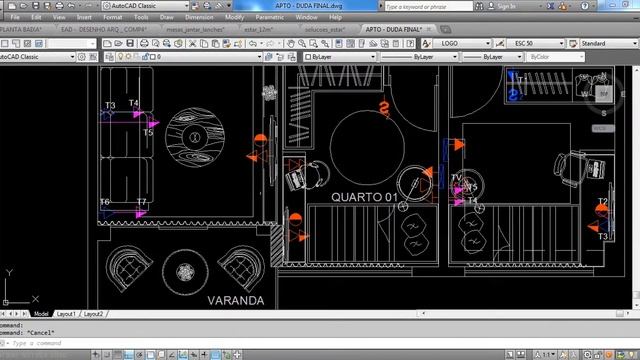Screen dimensions: 640x360
Task: Click the new drawing tab button
Action: coord(445,29)
